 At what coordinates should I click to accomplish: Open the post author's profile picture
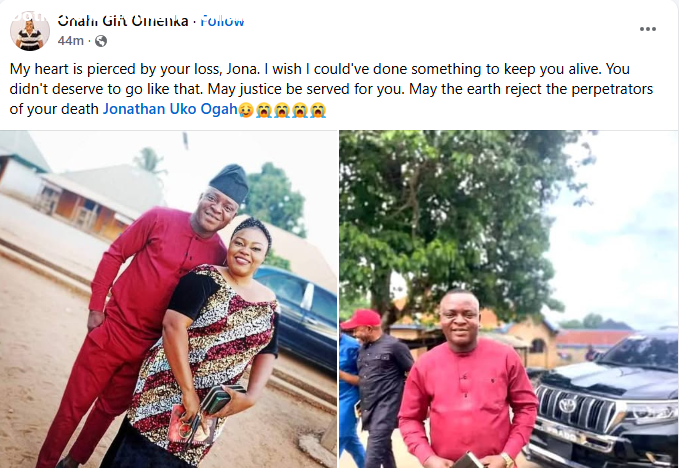point(30,31)
